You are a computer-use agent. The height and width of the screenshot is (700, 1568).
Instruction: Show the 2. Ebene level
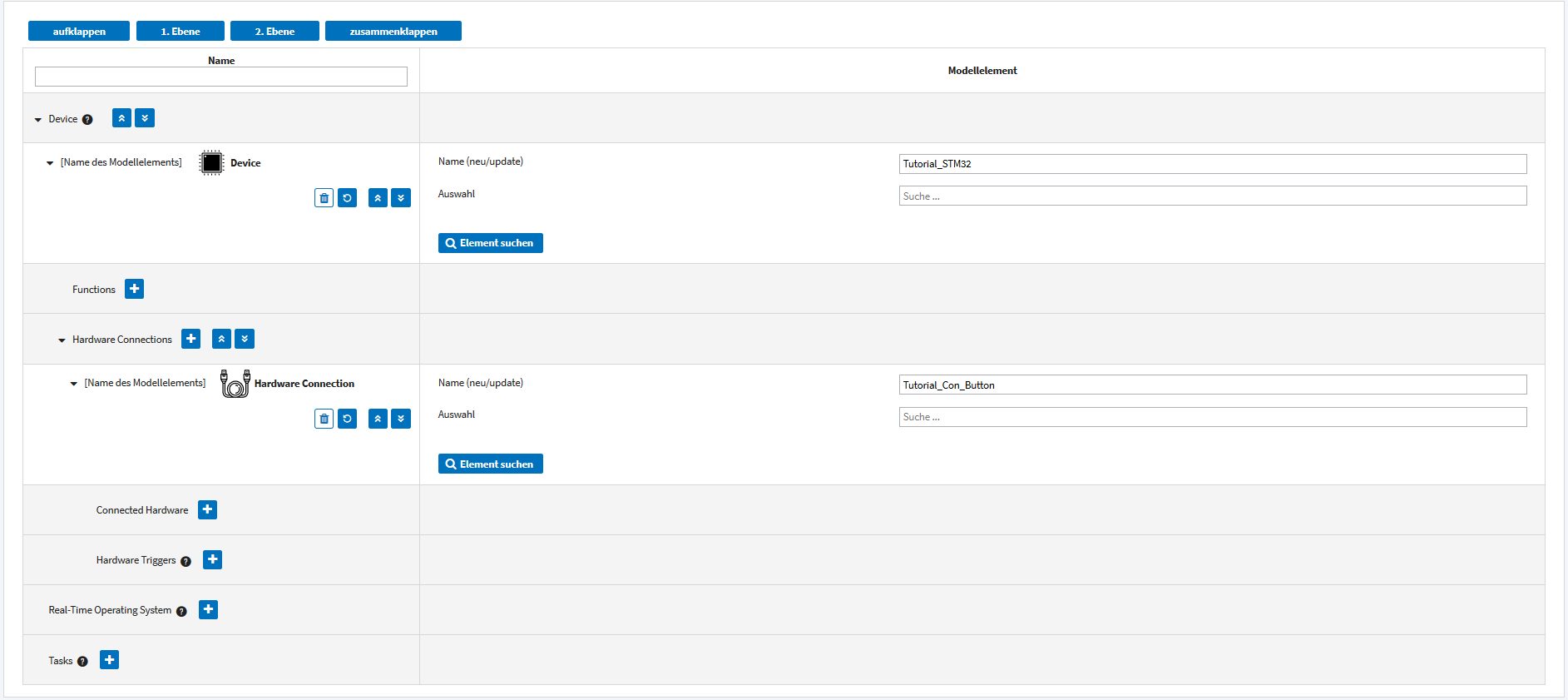[x=275, y=32]
